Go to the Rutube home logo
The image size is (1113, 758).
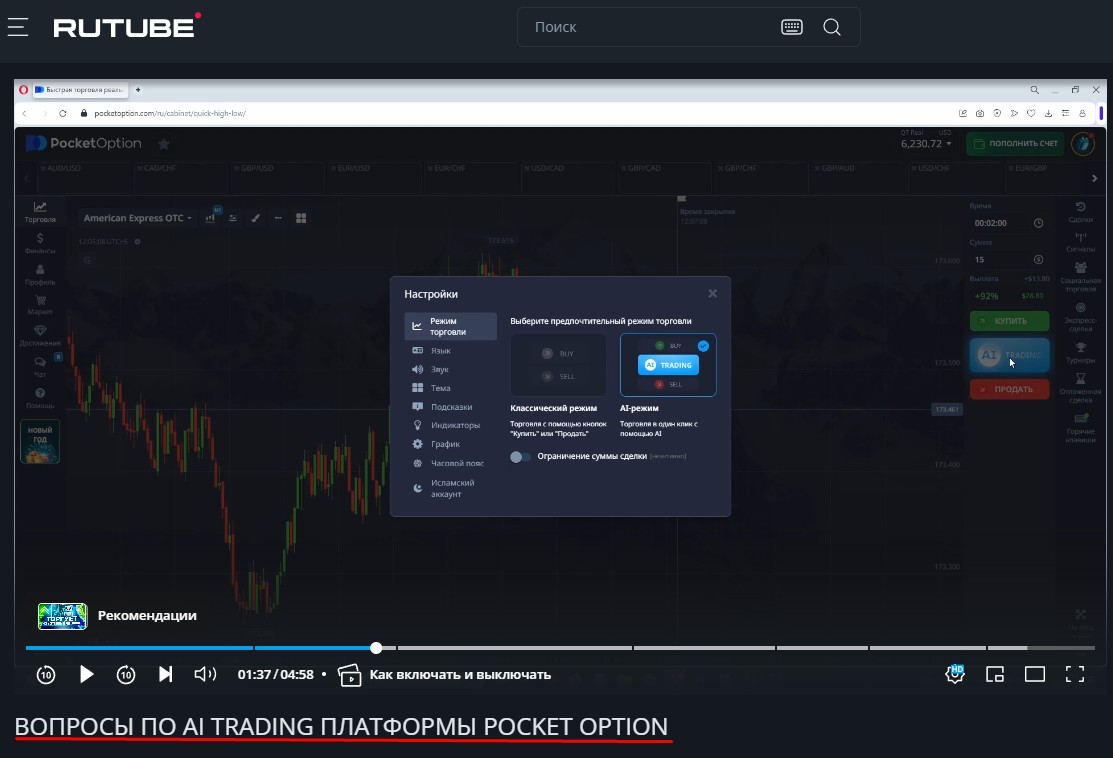[x=127, y=26]
